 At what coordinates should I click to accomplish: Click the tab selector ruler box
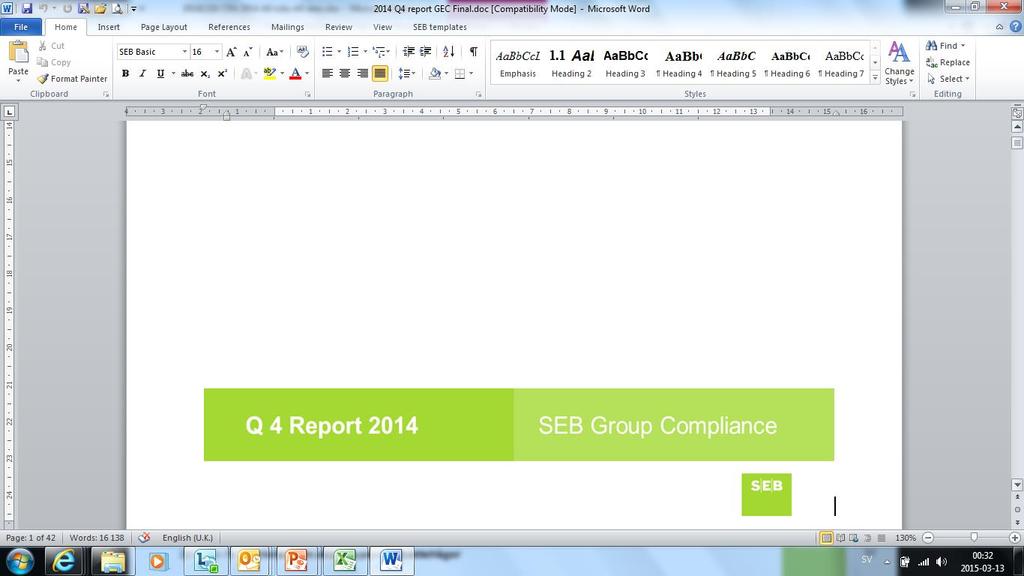tap(9, 112)
